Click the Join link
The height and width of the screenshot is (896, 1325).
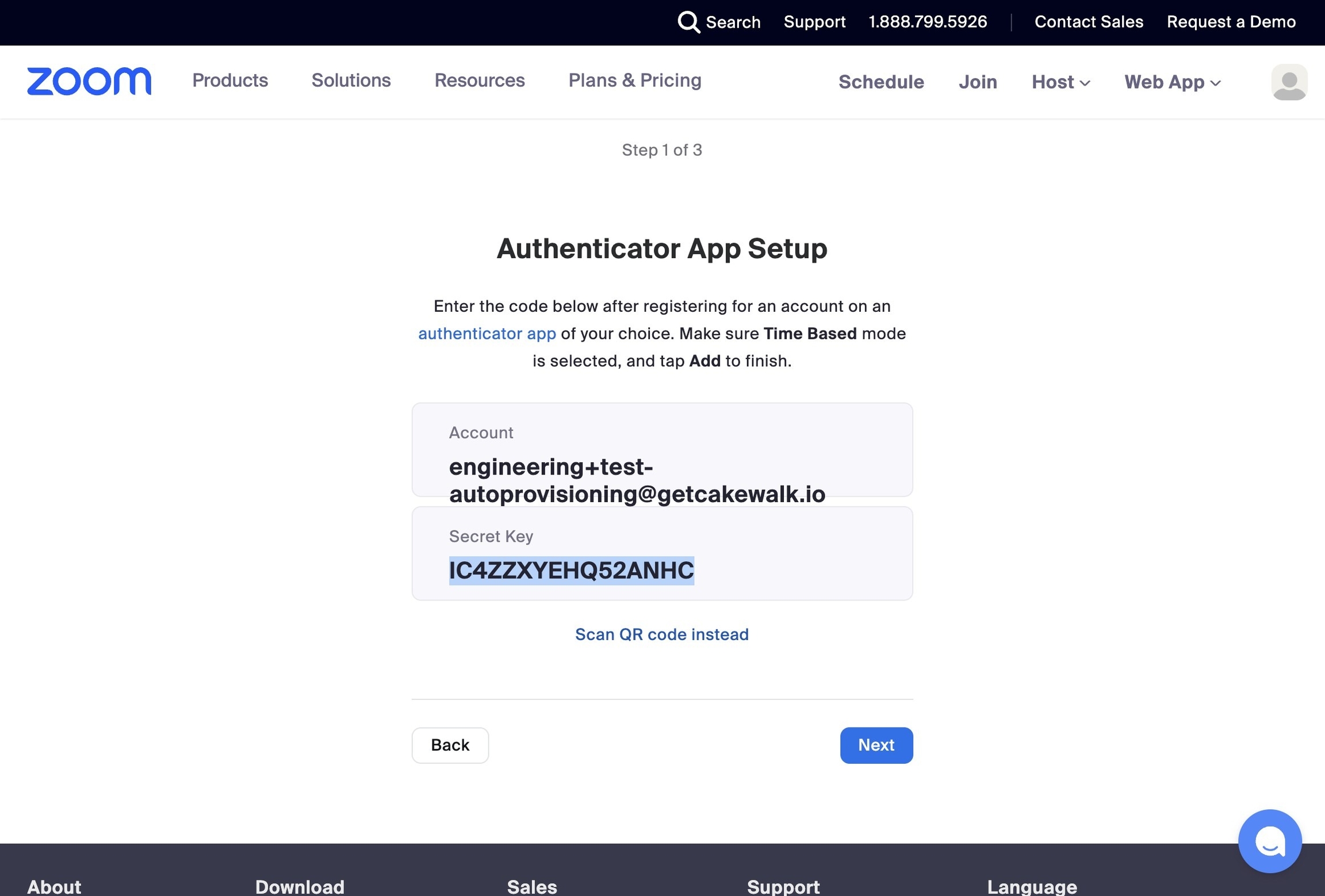point(978,82)
